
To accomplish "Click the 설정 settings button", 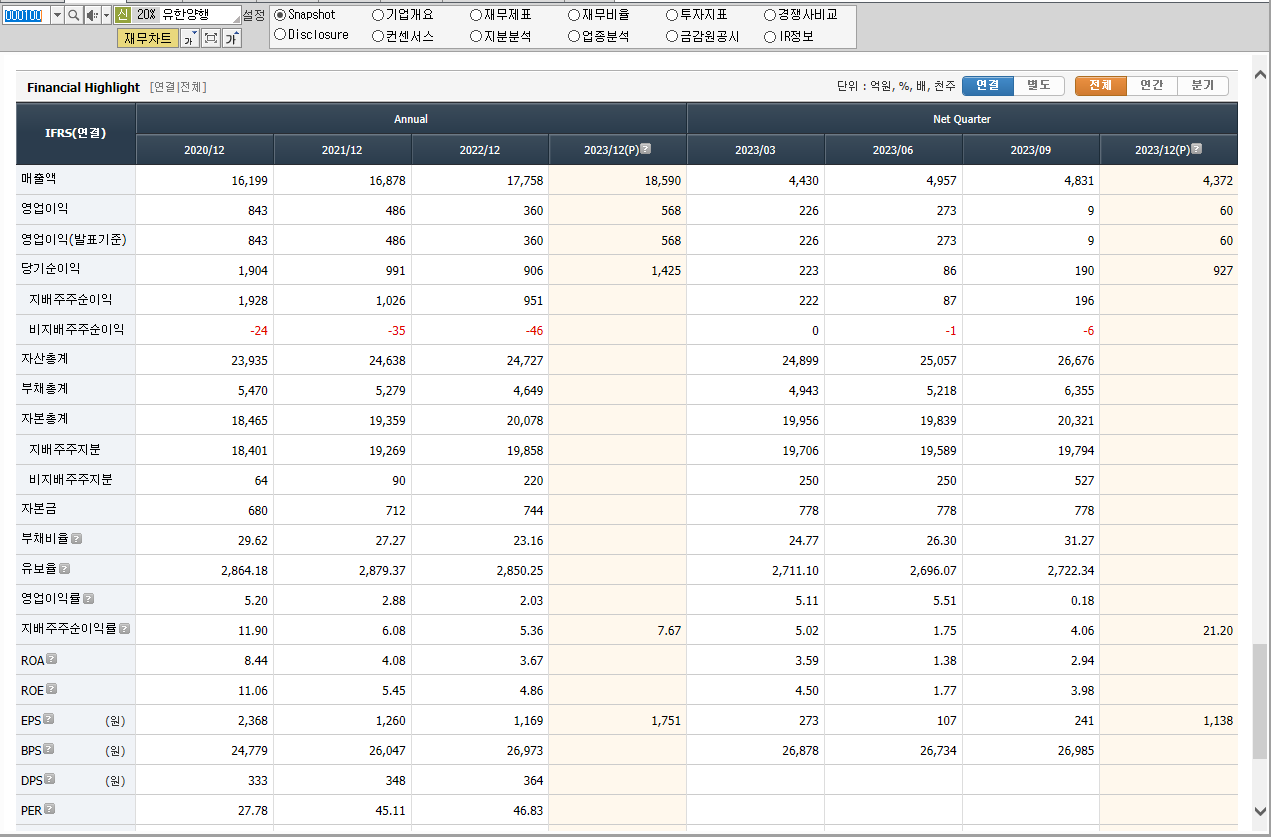I will click(x=254, y=15).
